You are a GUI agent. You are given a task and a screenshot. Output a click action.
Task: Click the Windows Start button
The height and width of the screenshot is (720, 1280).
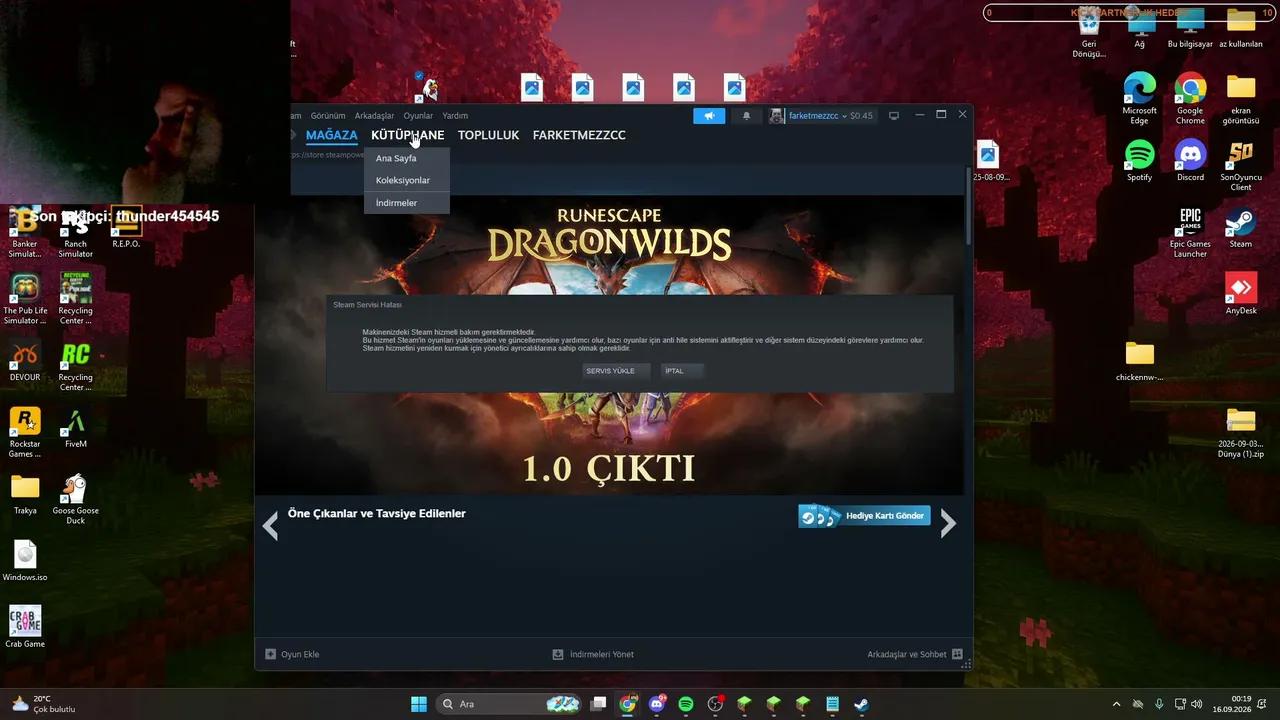pyautogui.click(x=419, y=704)
